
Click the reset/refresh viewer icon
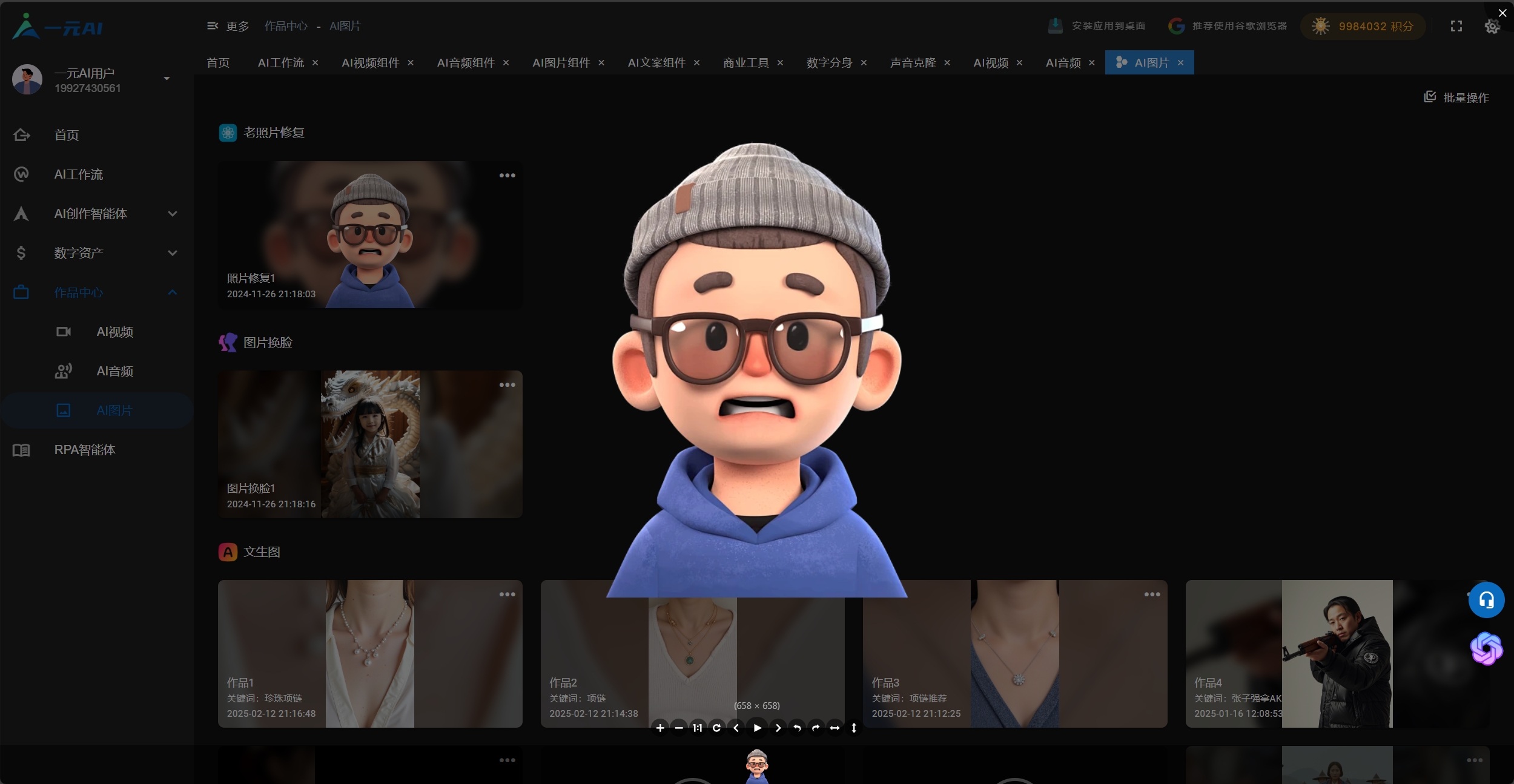(716, 728)
